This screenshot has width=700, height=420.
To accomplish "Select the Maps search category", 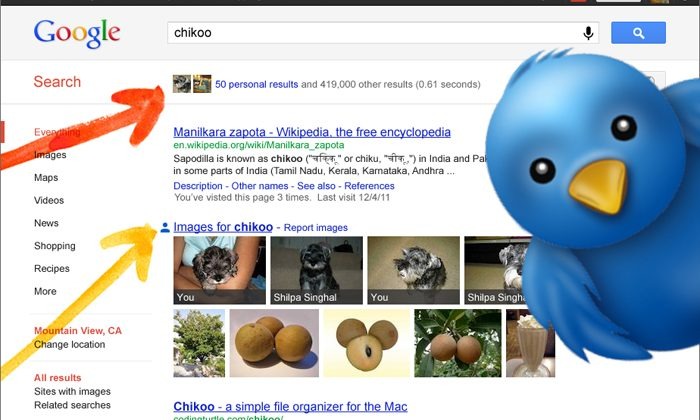I will [x=46, y=178].
